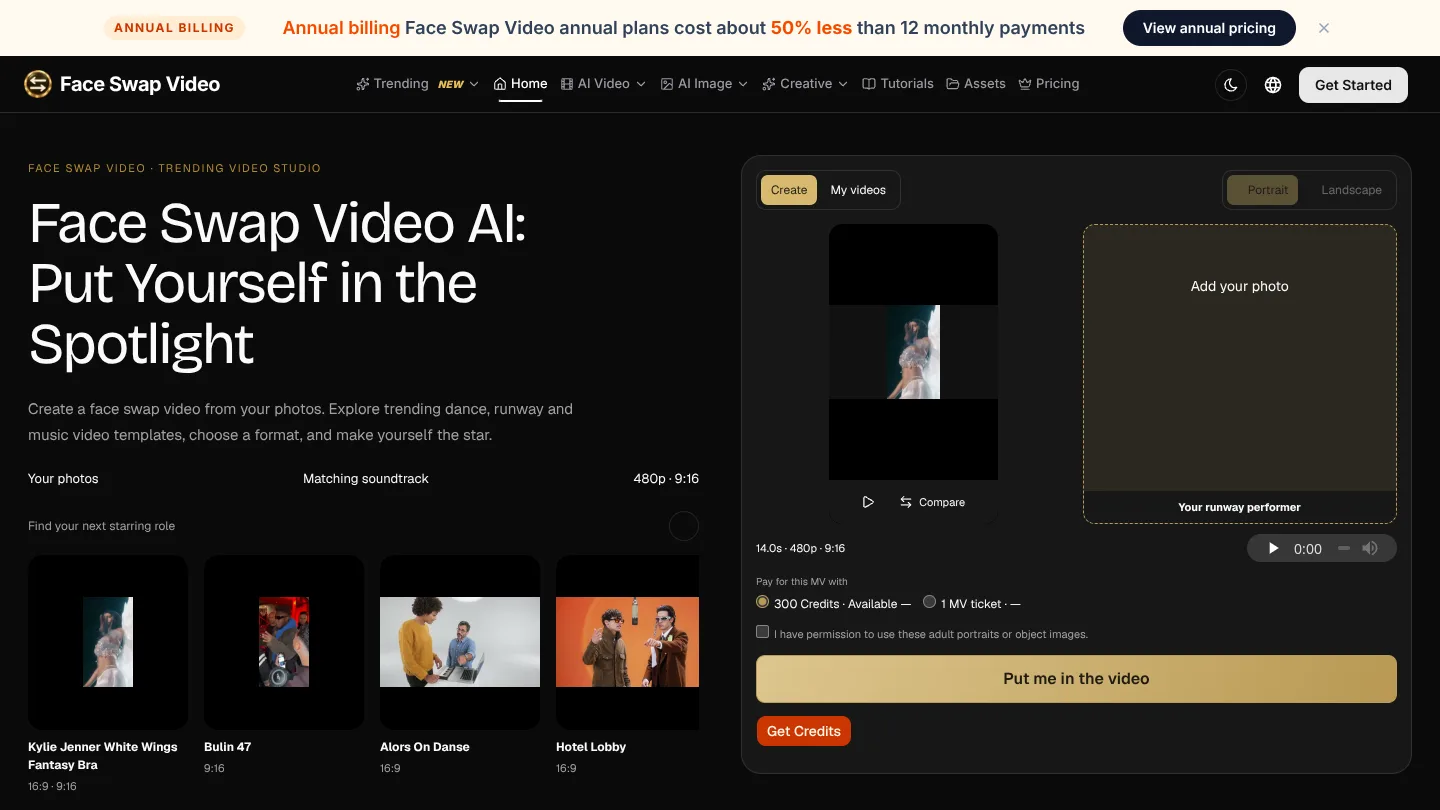Screen dimensions: 1440x810
Task: Open the language globe icon
Action: (x=1273, y=85)
